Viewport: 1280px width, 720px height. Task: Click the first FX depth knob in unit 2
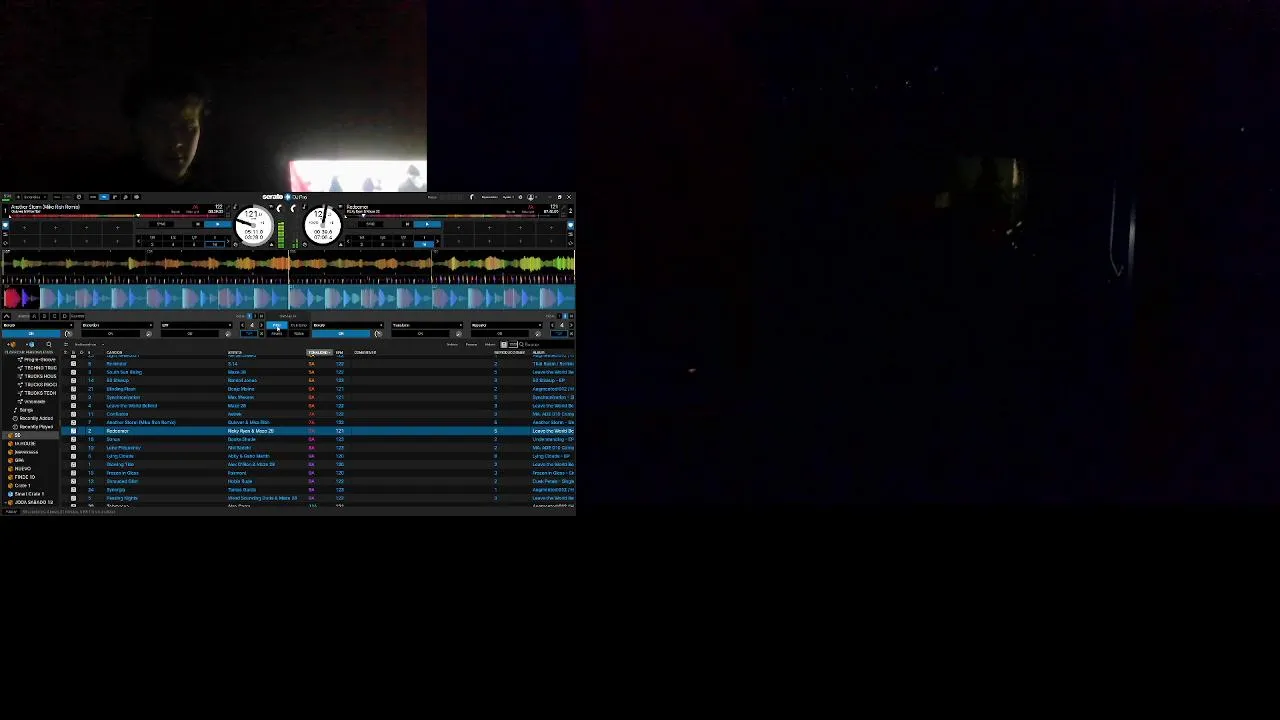click(378, 333)
